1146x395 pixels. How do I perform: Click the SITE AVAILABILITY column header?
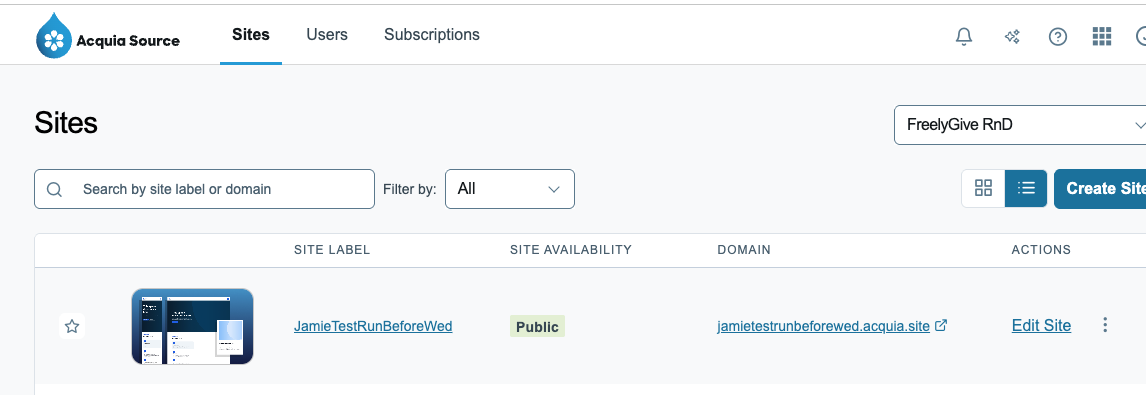click(571, 249)
